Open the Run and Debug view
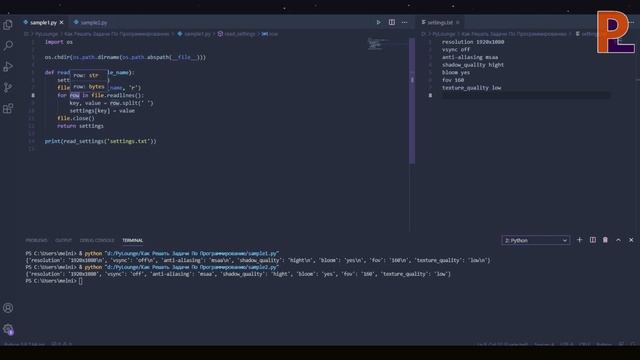The width and height of the screenshot is (640, 360). pyautogui.click(x=8, y=67)
